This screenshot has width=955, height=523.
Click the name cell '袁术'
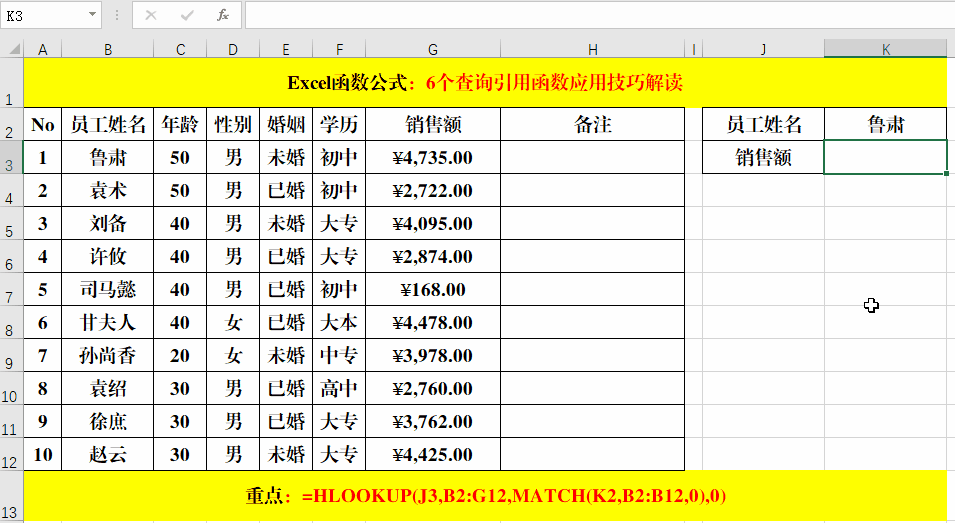[x=108, y=191]
